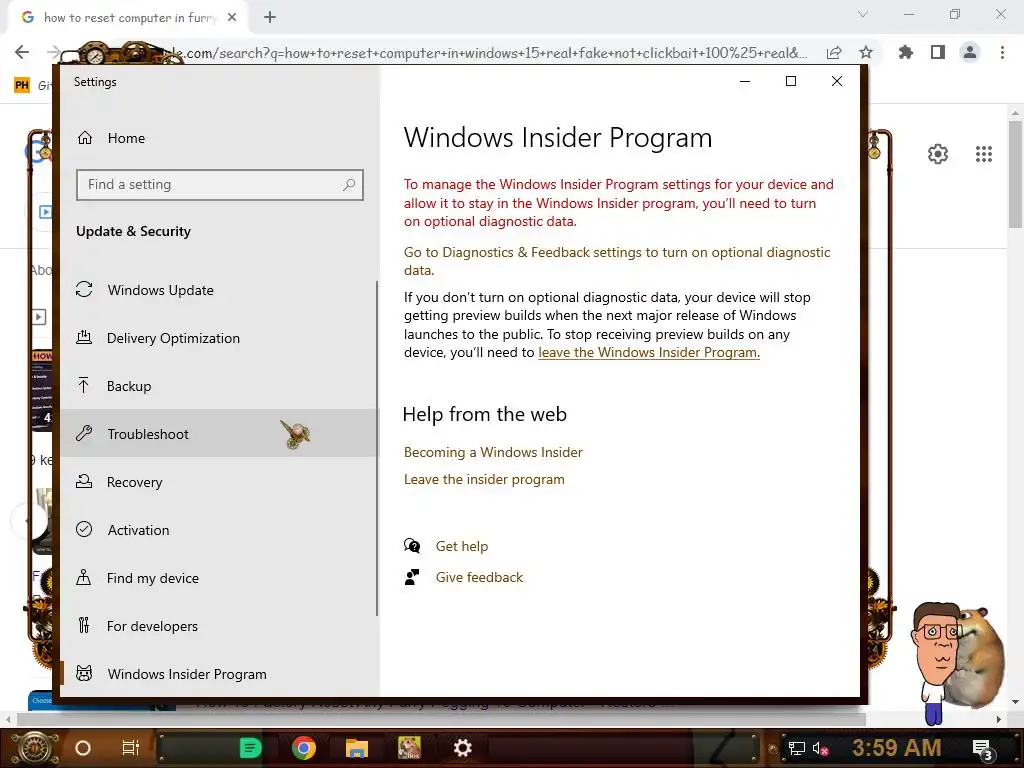Select Troubleshoot in the sidebar

(219, 434)
